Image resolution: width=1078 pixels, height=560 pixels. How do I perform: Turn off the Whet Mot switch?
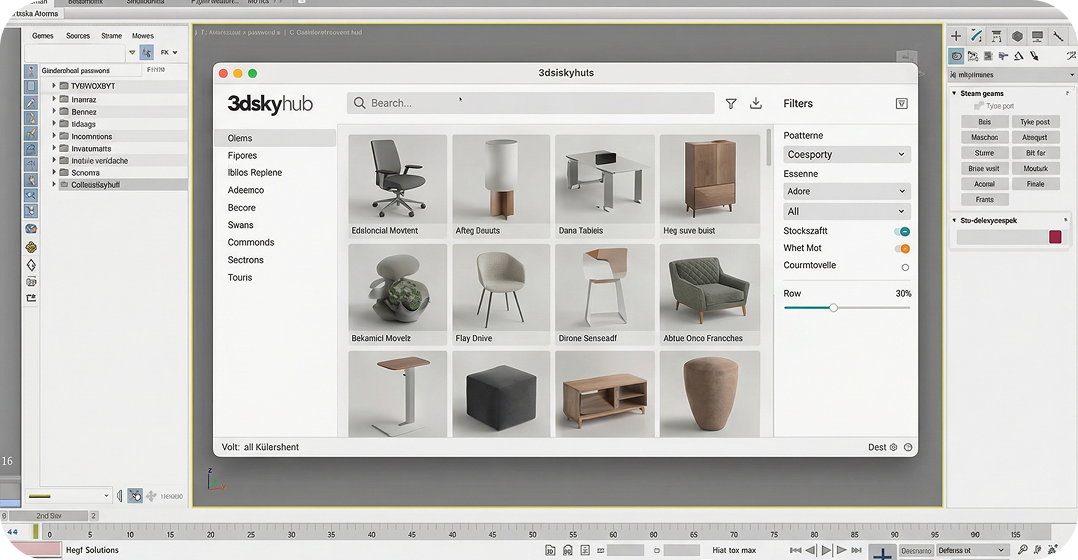coord(903,249)
